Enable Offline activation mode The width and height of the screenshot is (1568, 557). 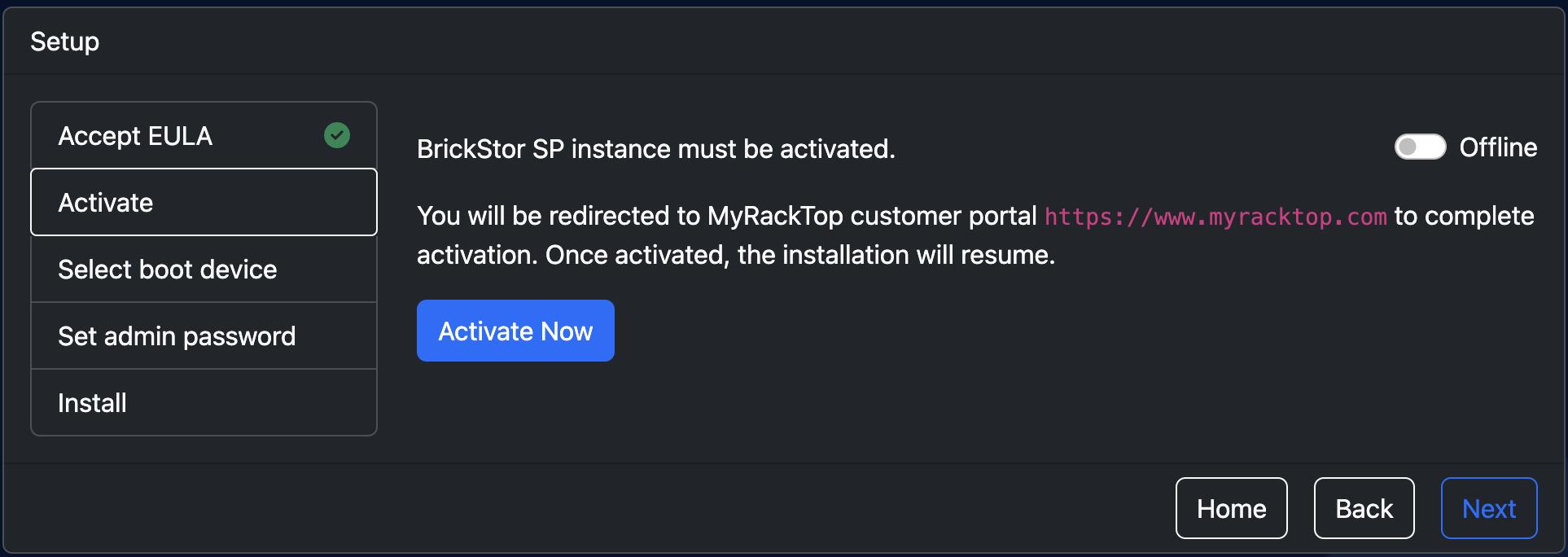[1420, 147]
